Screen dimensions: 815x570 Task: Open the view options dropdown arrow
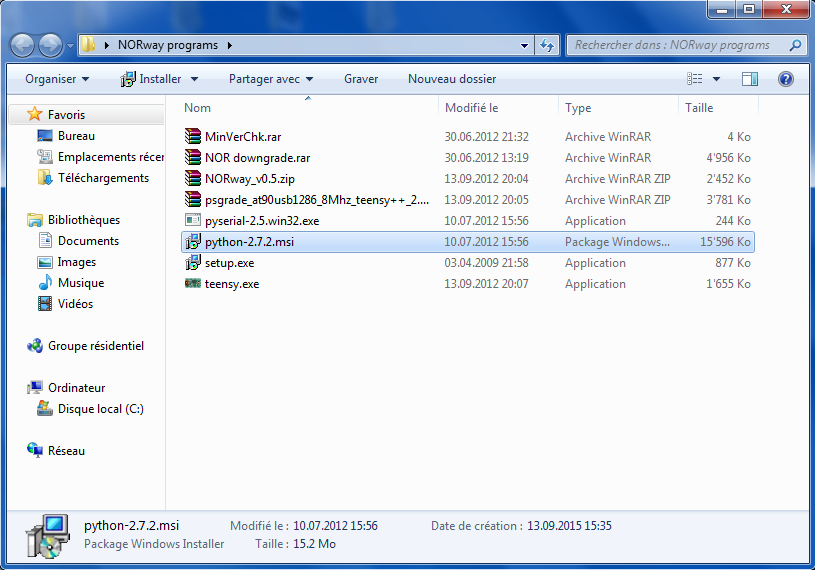coord(716,79)
